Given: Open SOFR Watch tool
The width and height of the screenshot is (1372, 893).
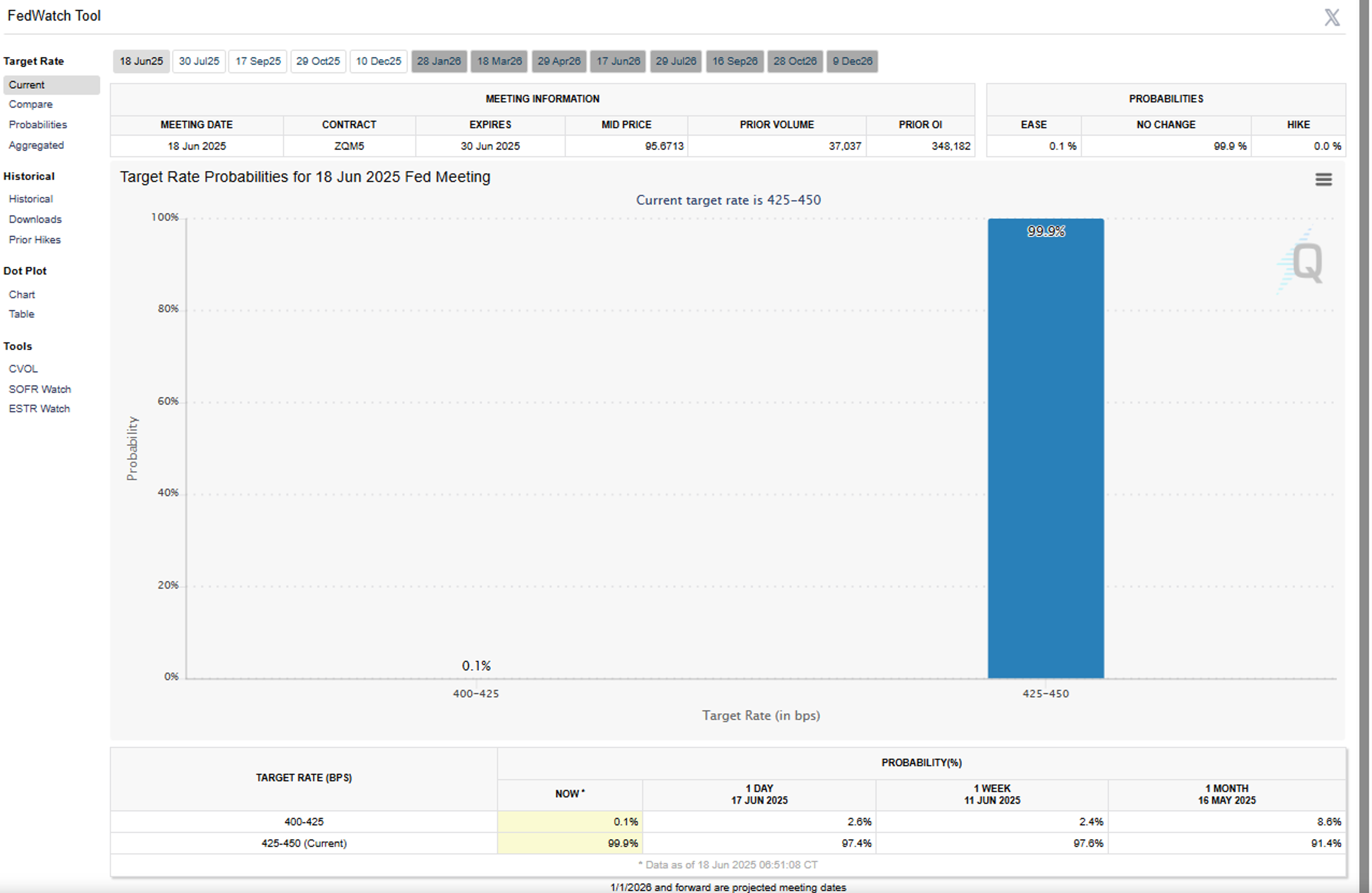Looking at the screenshot, I should click(39, 389).
